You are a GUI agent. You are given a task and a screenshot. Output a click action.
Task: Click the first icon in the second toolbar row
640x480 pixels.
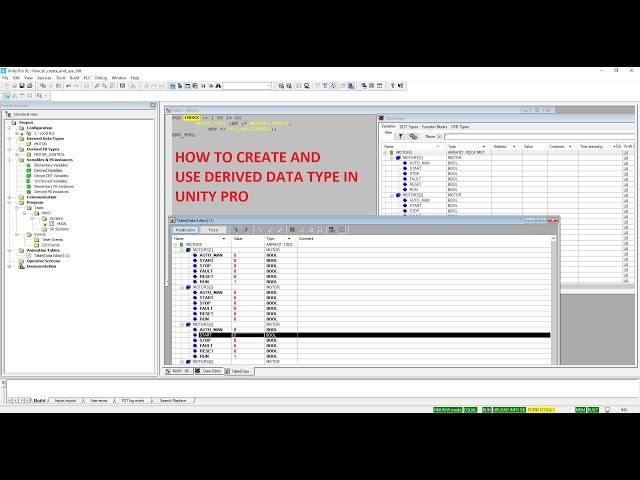(7, 96)
